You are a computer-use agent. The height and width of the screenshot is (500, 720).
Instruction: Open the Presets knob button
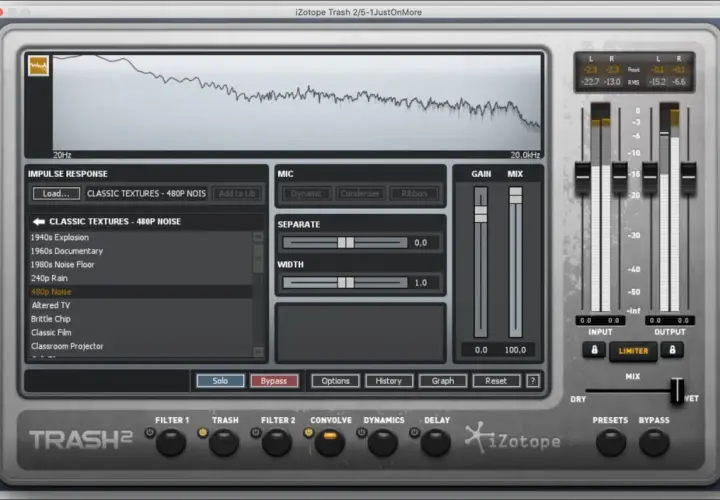coord(611,443)
